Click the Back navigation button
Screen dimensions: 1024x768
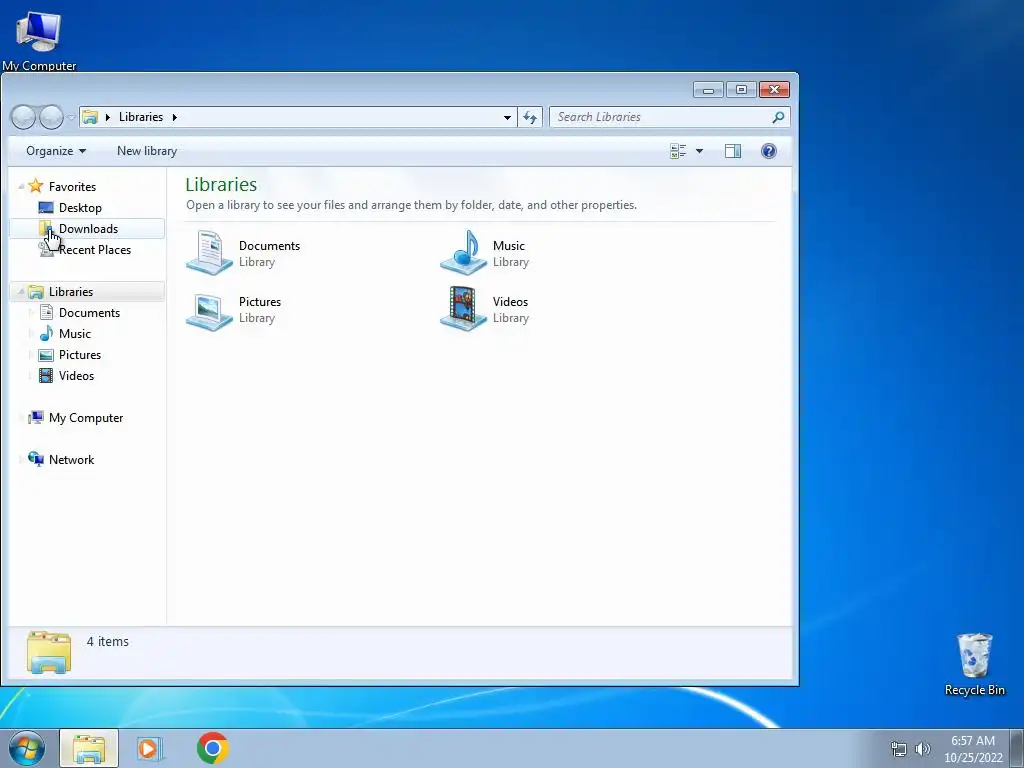click(x=24, y=118)
